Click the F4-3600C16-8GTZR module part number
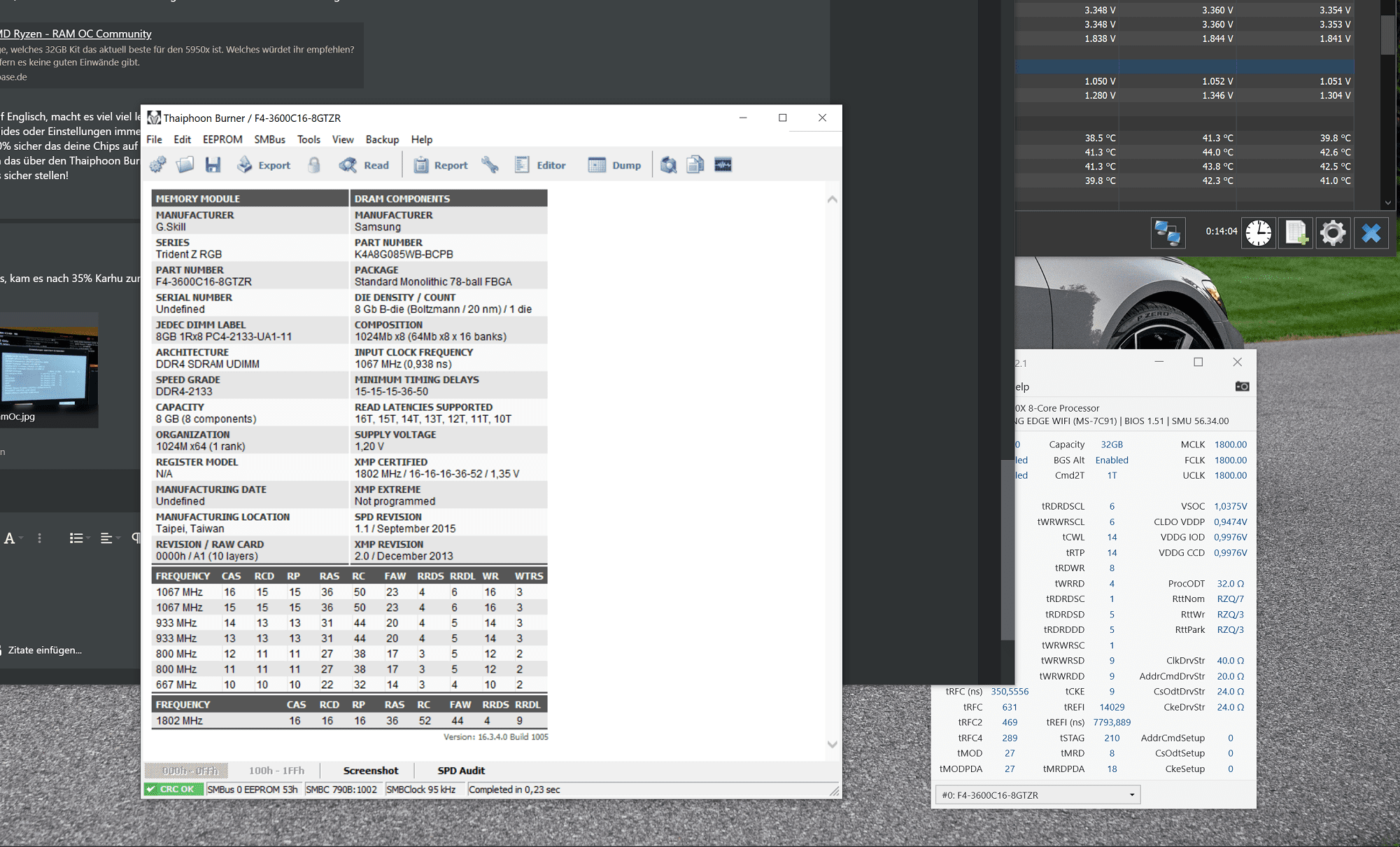The height and width of the screenshot is (847, 1400). [204, 281]
